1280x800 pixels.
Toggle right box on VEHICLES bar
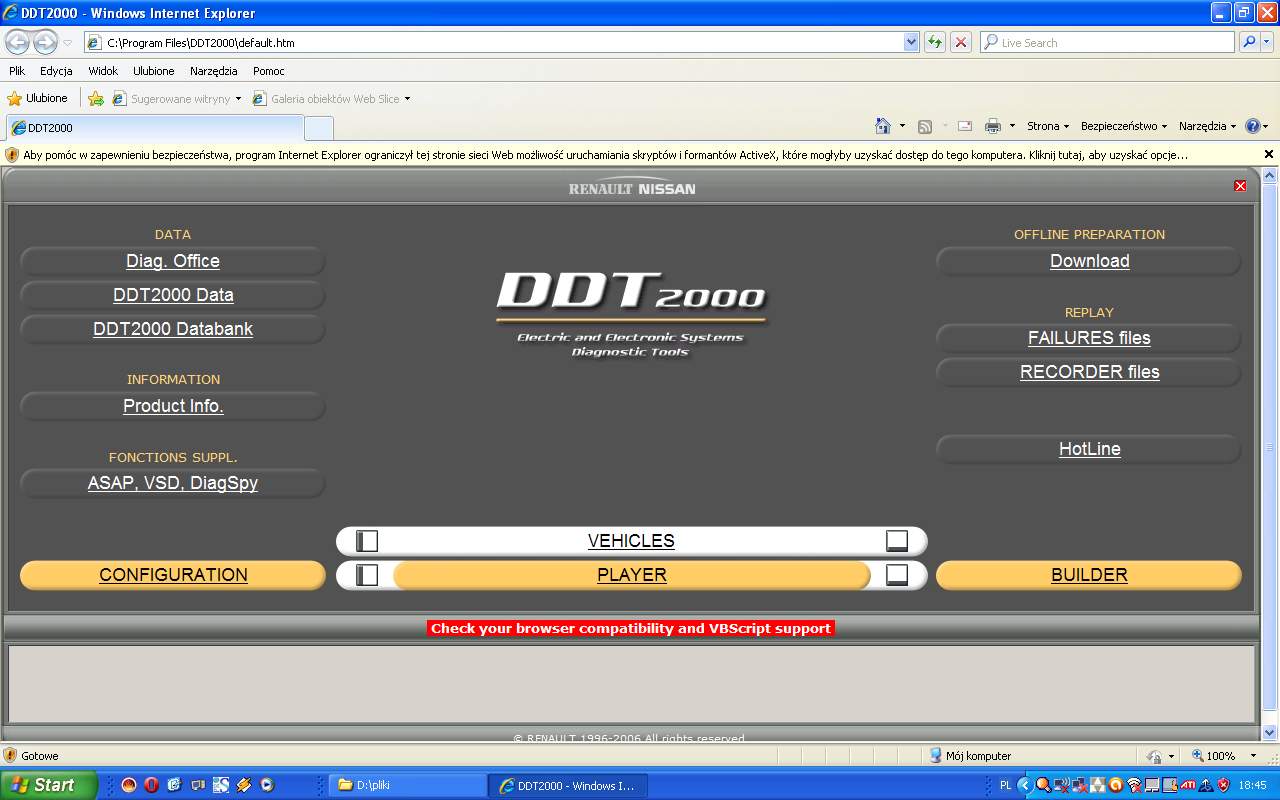pos(897,541)
